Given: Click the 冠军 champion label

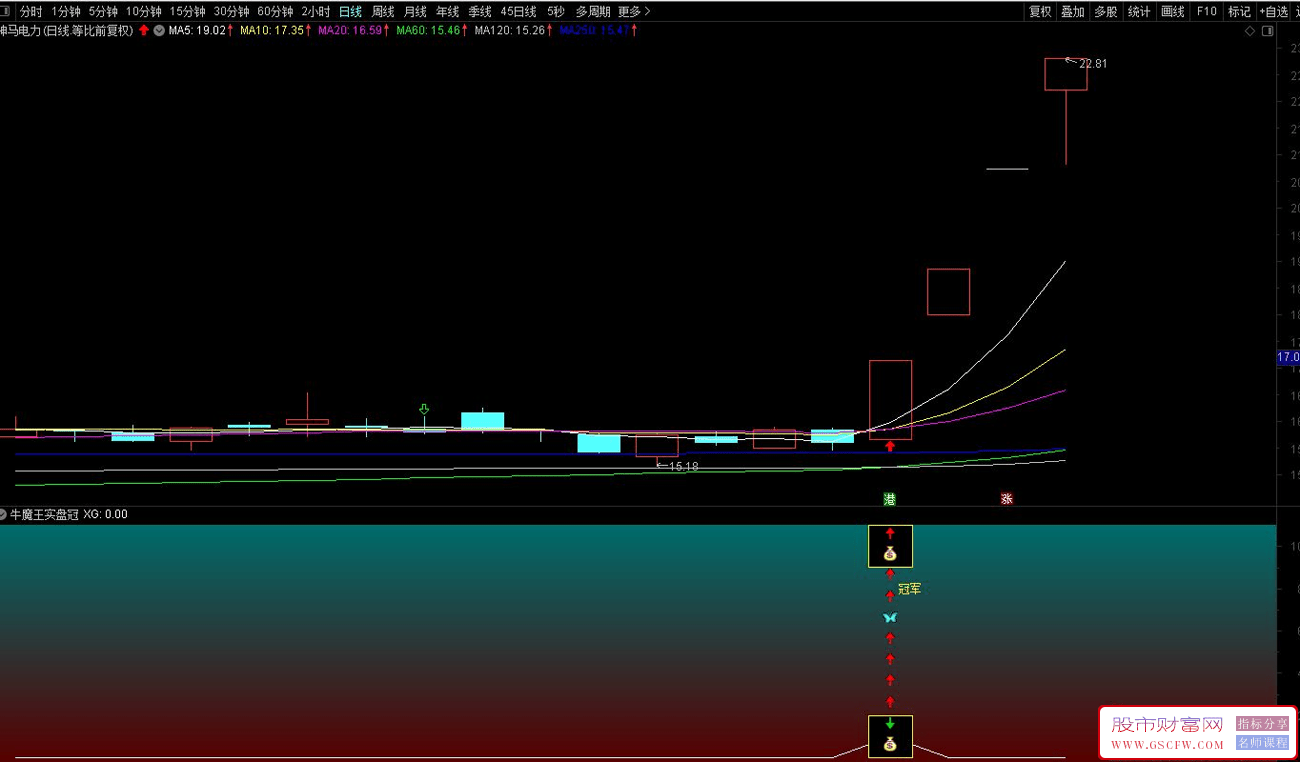Looking at the screenshot, I should click(x=909, y=589).
